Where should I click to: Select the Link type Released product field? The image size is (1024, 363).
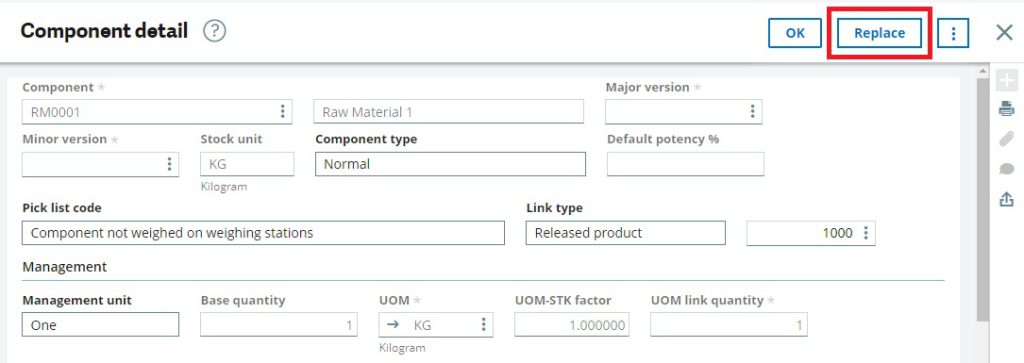[626, 233]
